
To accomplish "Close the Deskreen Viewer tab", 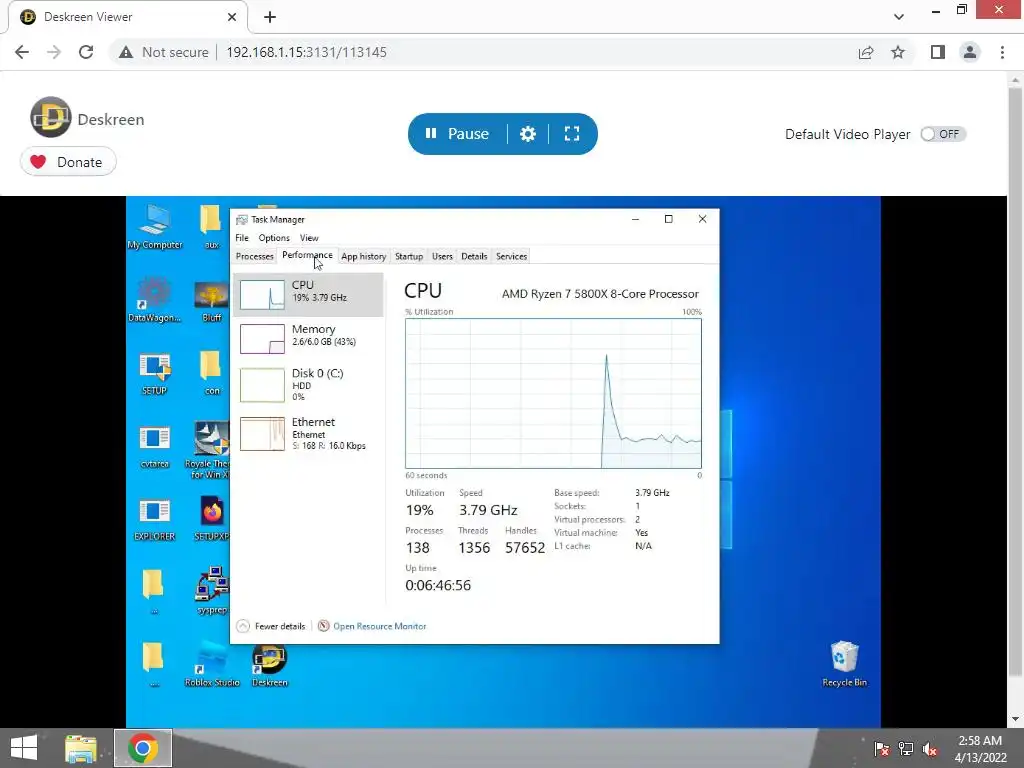I will pyautogui.click(x=232, y=17).
